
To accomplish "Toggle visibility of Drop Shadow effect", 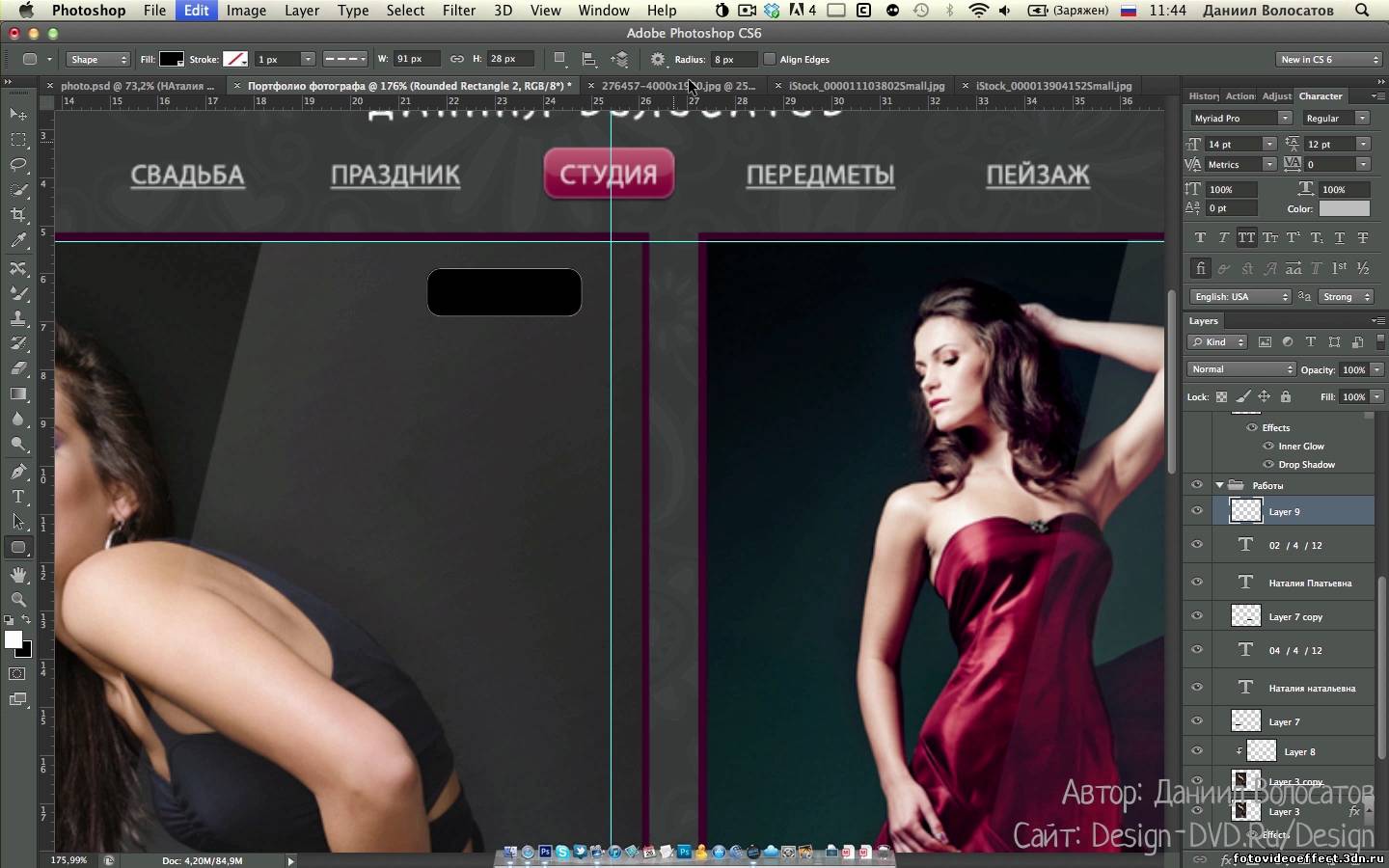I will click(1268, 465).
